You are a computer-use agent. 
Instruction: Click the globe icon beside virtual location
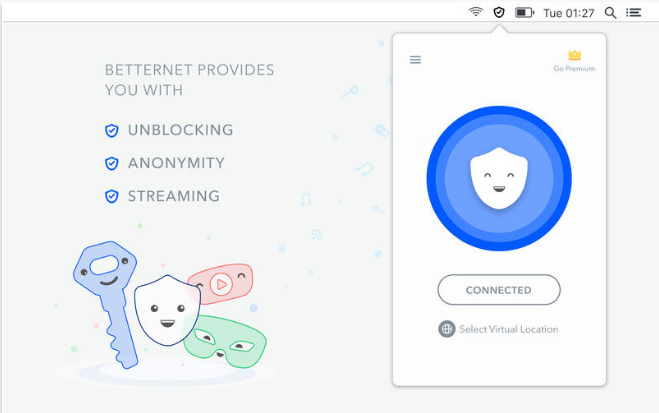tap(447, 329)
